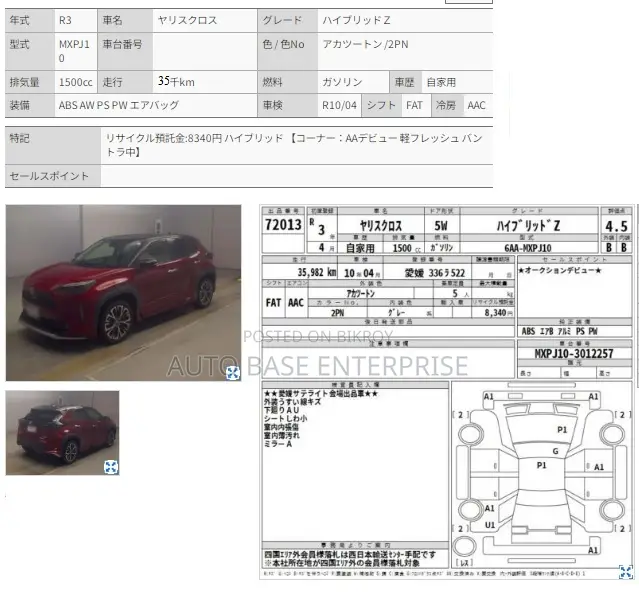This screenshot has width=639, height=592.
Task: Click chassis number MXPJ10-3012257 on the sheet
Action: tap(574, 354)
